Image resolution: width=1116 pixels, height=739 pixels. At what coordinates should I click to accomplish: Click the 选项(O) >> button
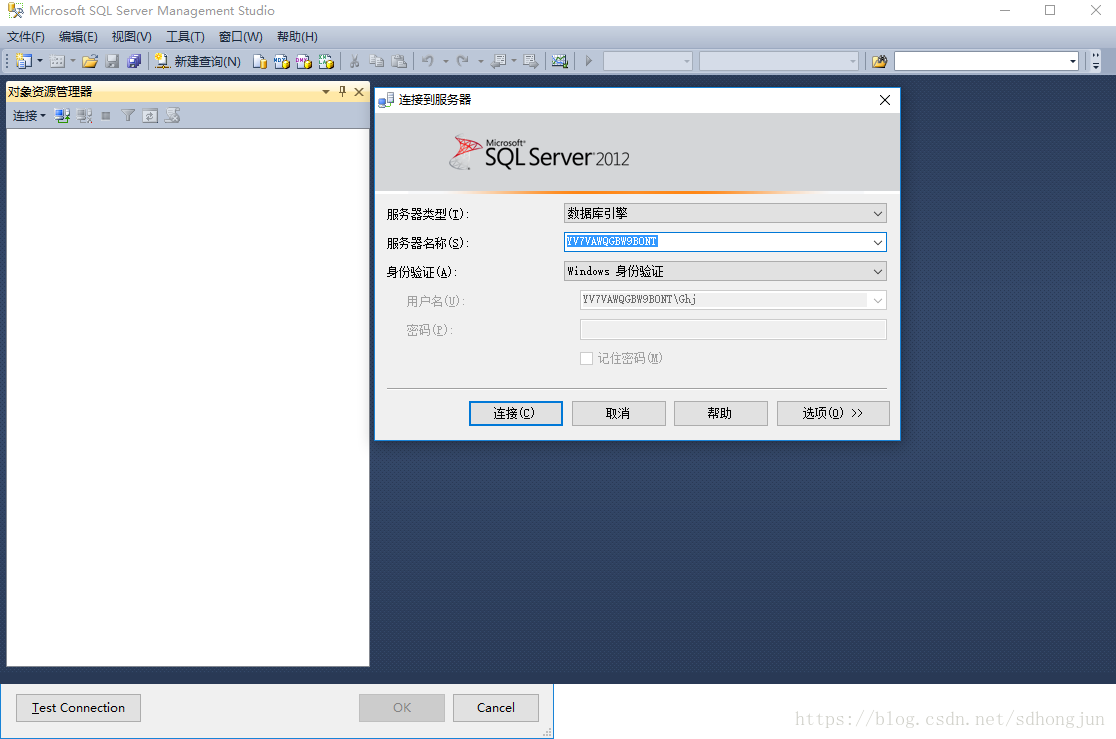click(833, 414)
